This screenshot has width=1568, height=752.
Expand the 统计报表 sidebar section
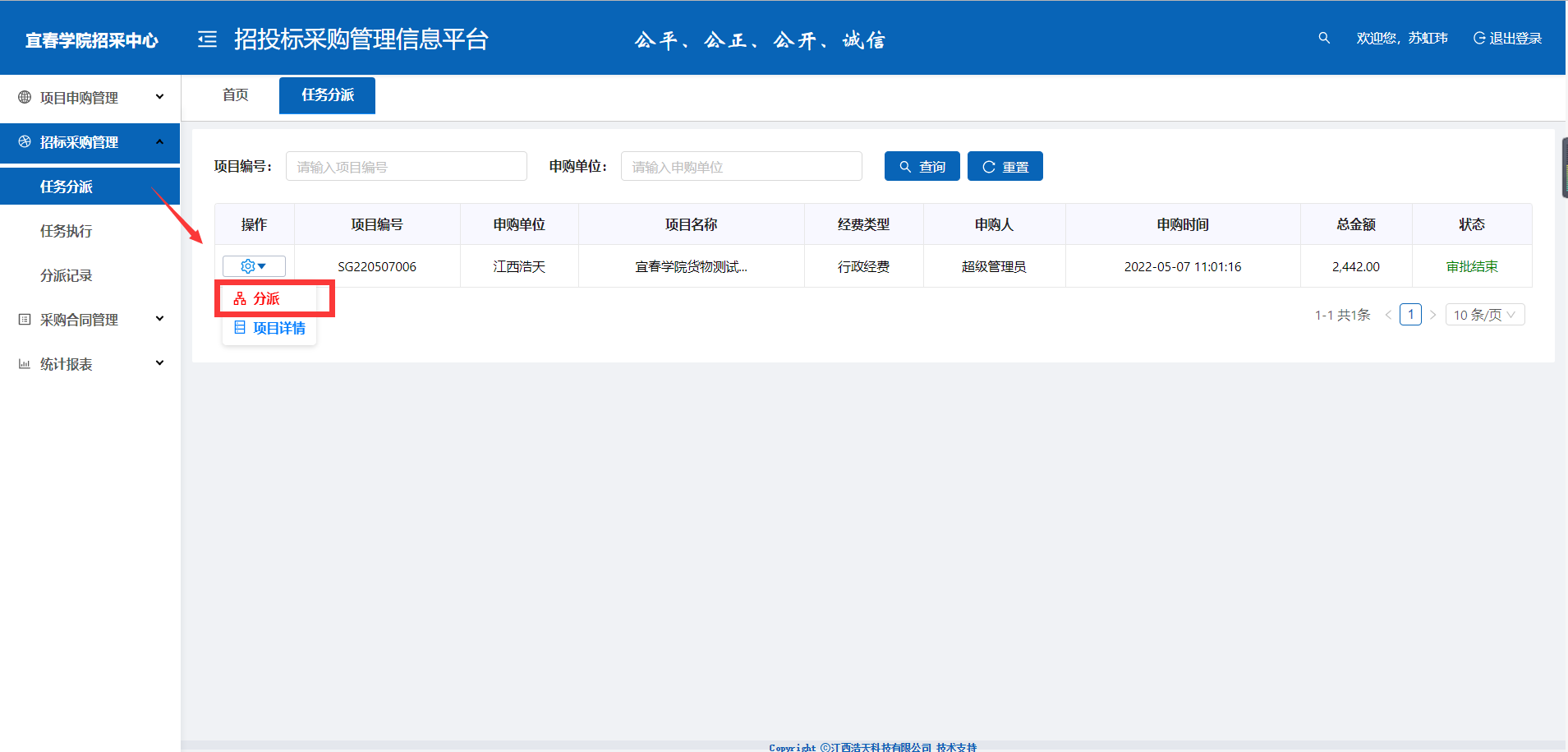pos(90,364)
